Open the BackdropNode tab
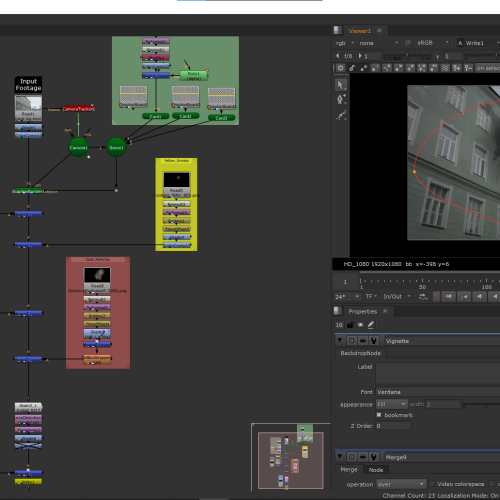500x500 pixels. [x=360, y=353]
